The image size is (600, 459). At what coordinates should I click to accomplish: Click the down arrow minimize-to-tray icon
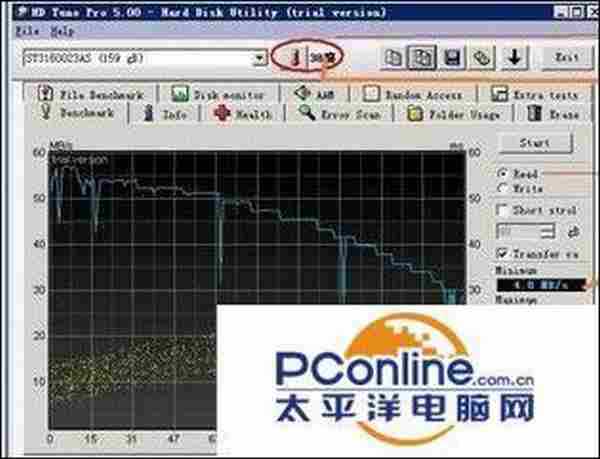point(513,57)
